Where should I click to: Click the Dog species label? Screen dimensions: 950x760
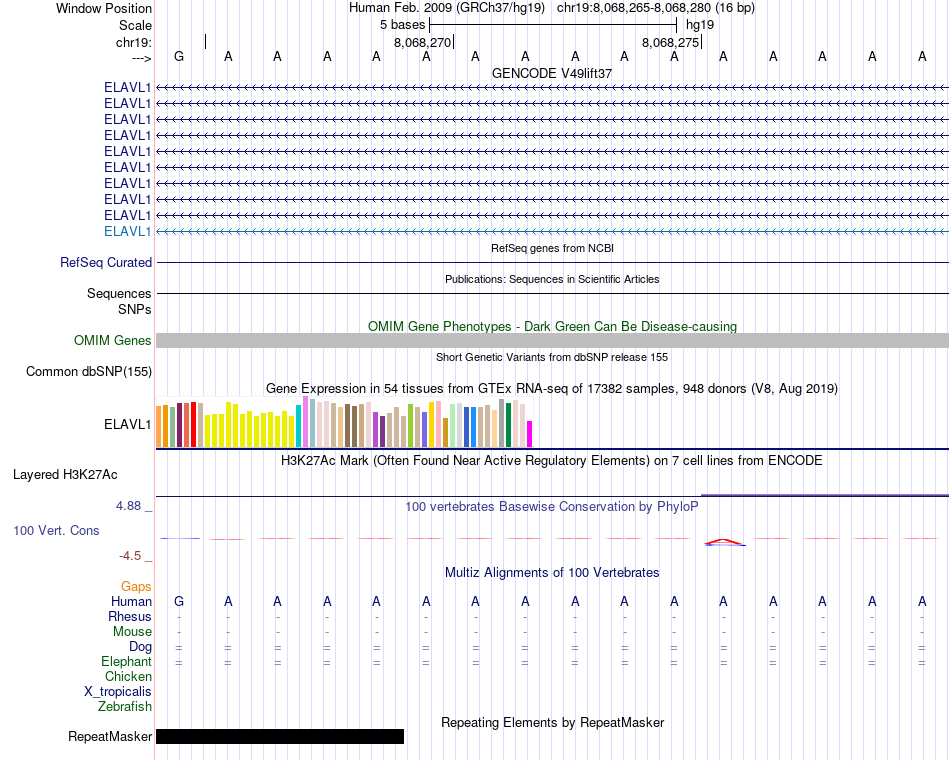(x=140, y=647)
